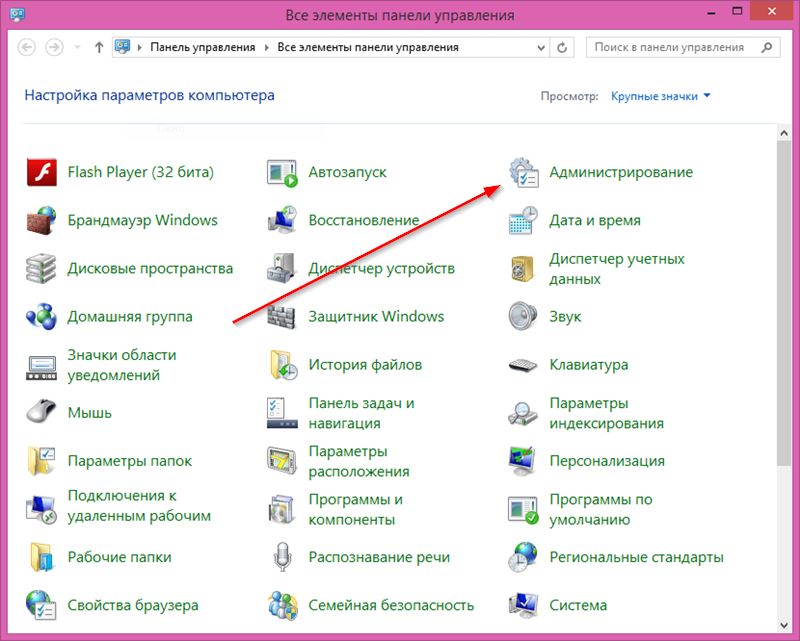This screenshot has height=641, width=800.
Task: Expand the address bar history dropdown arrow
Action: click(541, 48)
